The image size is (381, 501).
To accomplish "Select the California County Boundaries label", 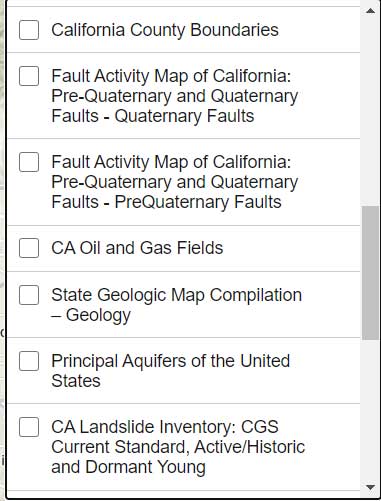I will click(165, 30).
